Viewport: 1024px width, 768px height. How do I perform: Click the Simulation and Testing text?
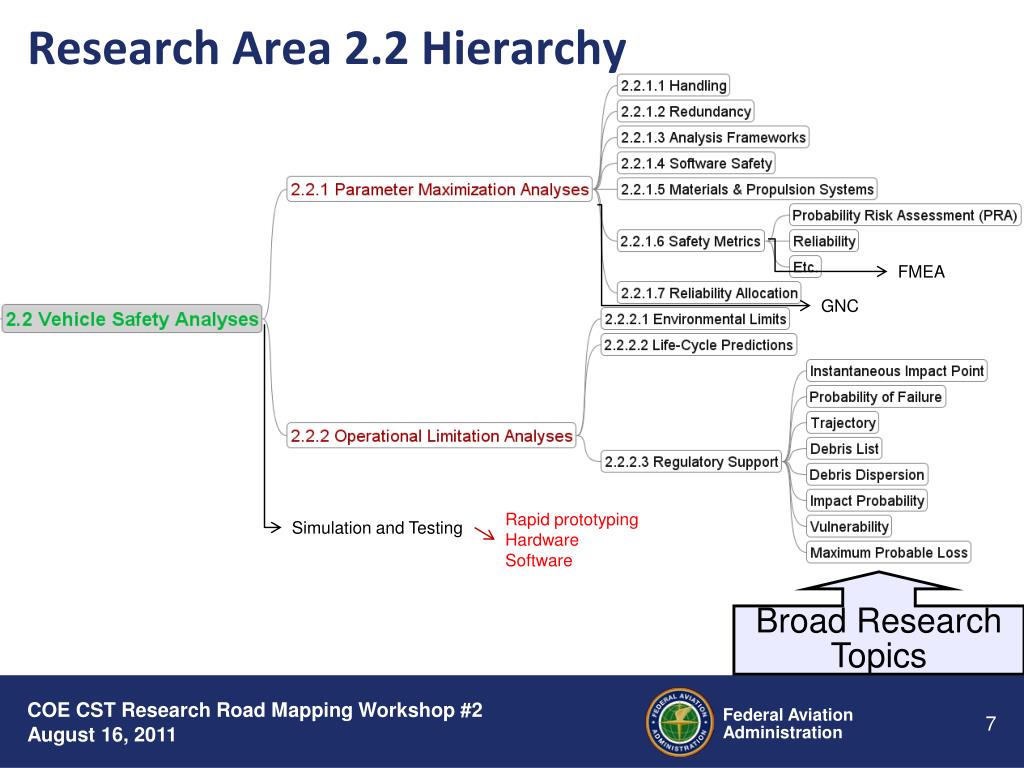tap(377, 528)
